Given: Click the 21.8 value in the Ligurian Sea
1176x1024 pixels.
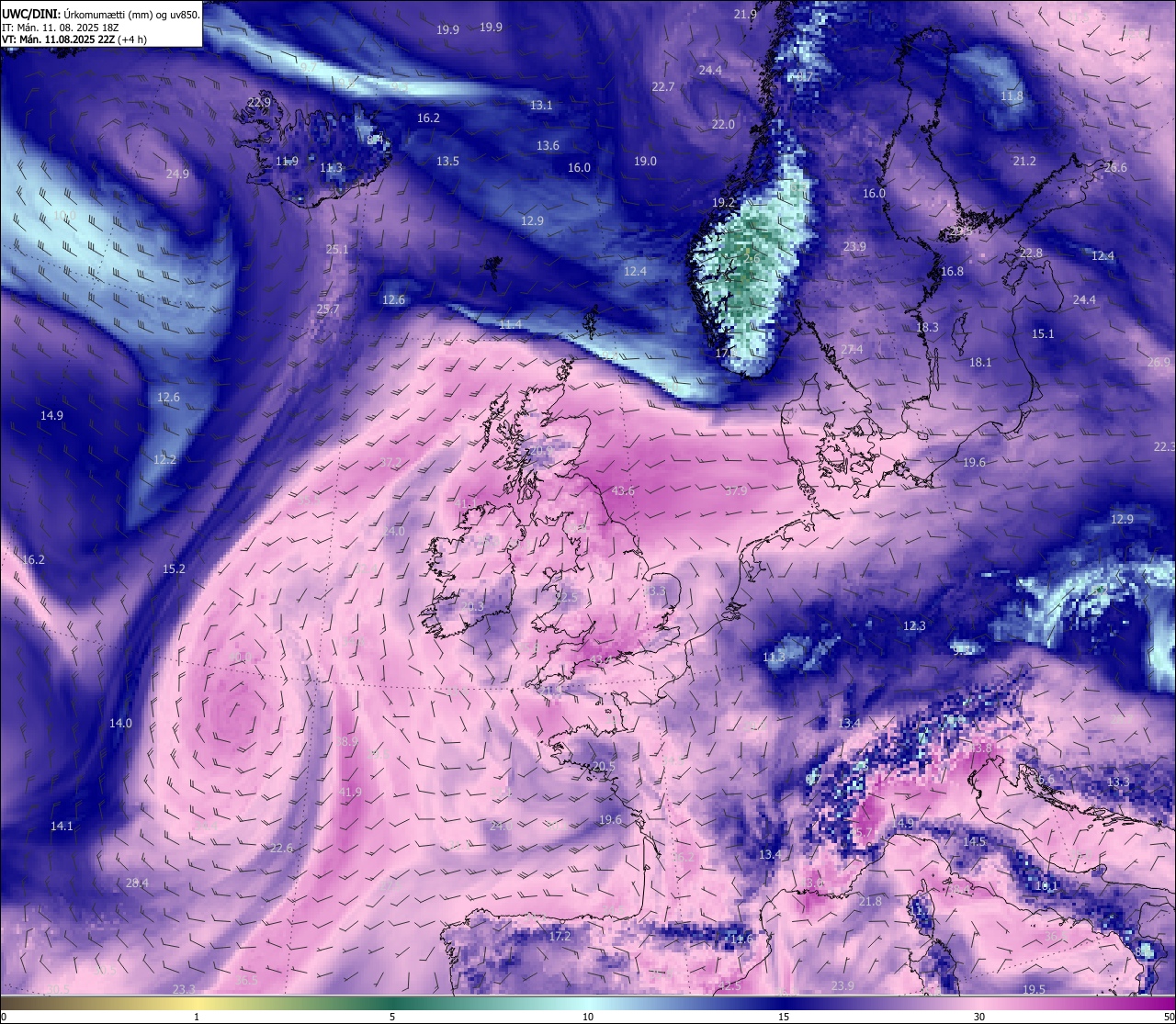Looking at the screenshot, I should click(x=870, y=902).
